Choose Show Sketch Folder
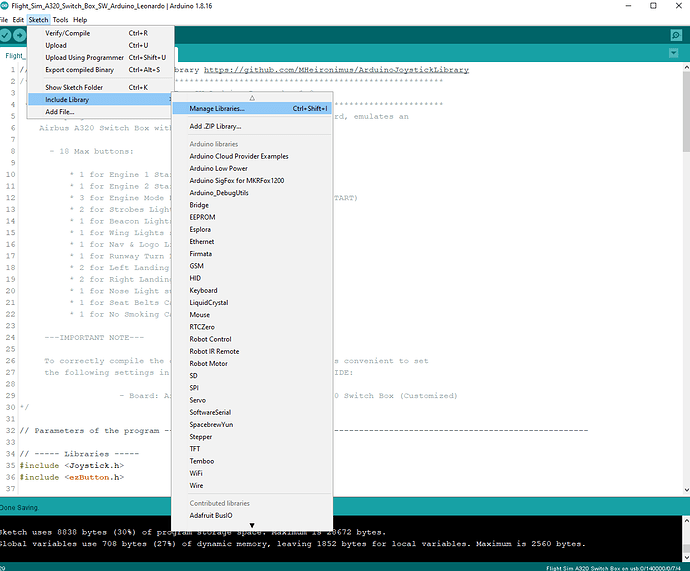690x571 pixels. coord(101,88)
